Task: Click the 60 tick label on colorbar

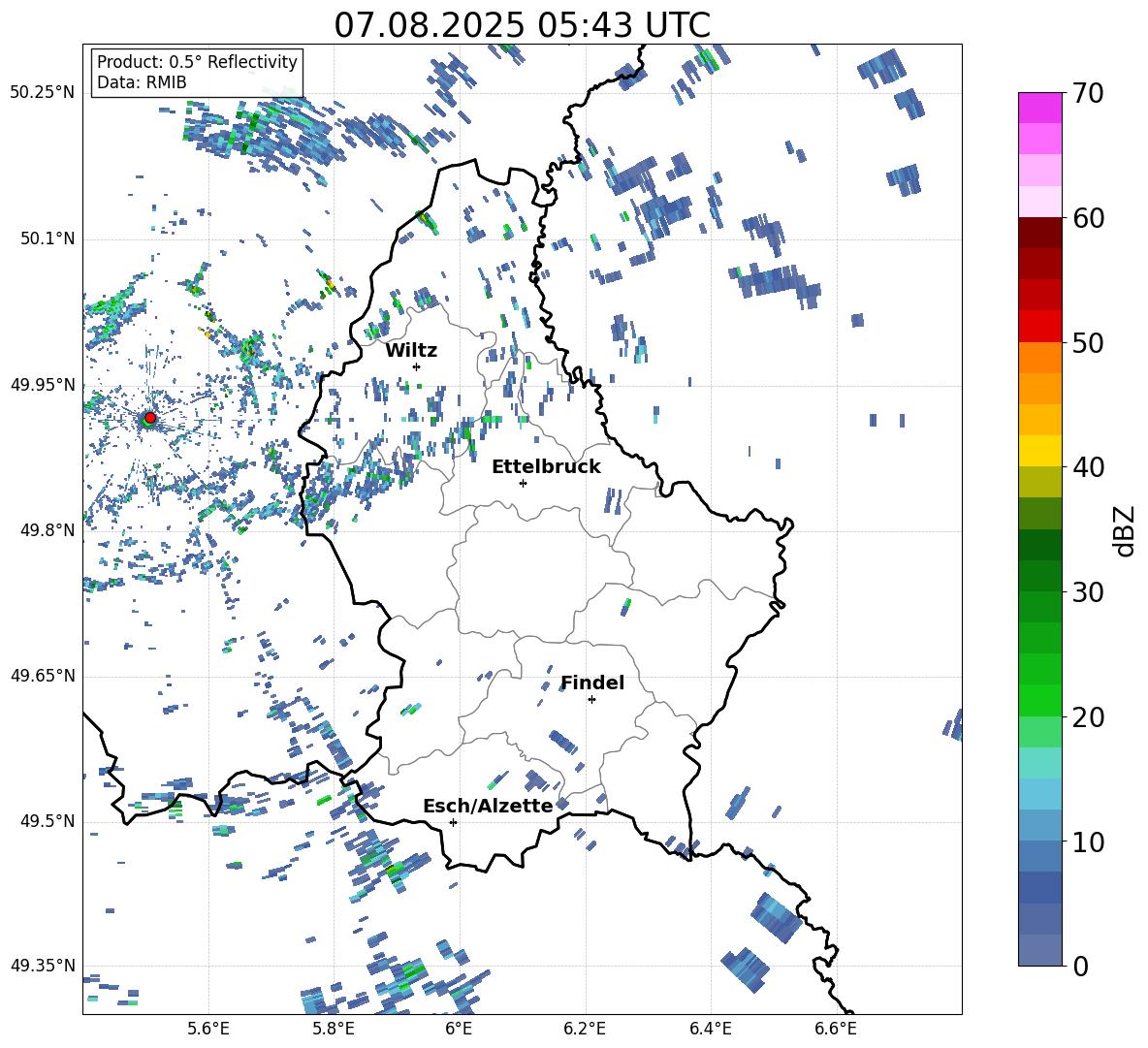Action: click(x=1088, y=218)
